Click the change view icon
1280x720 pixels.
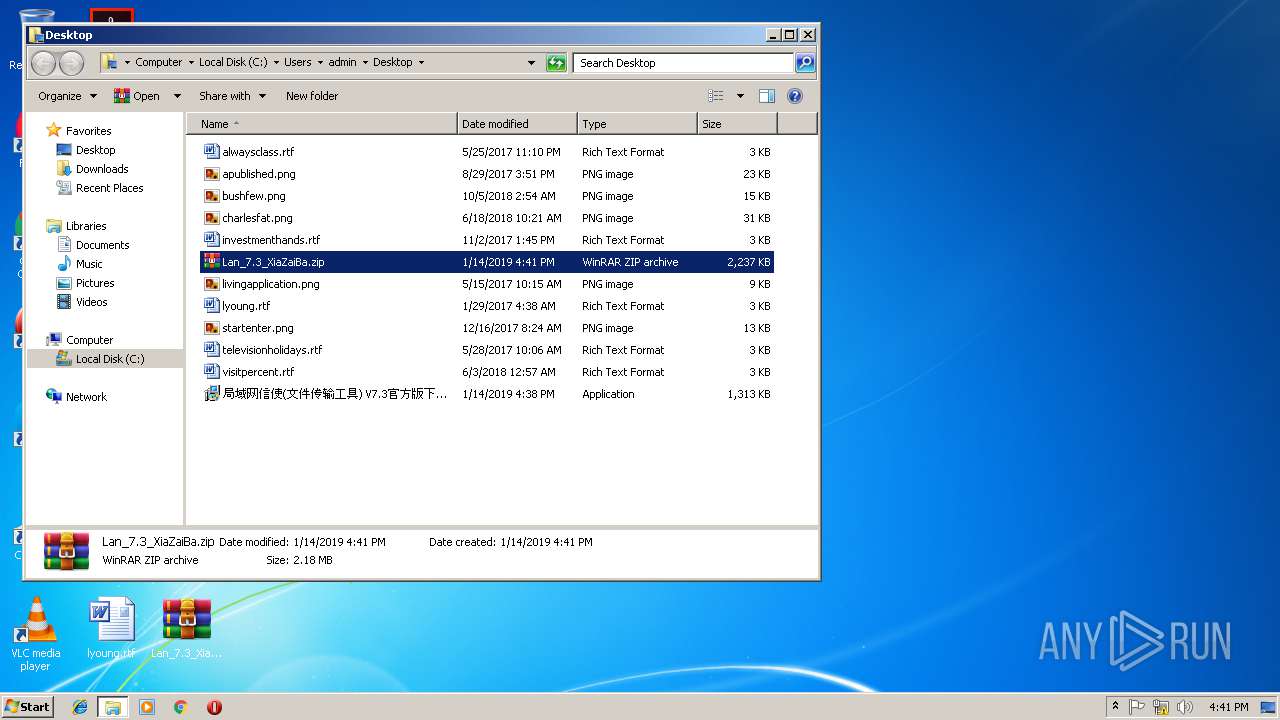716,96
